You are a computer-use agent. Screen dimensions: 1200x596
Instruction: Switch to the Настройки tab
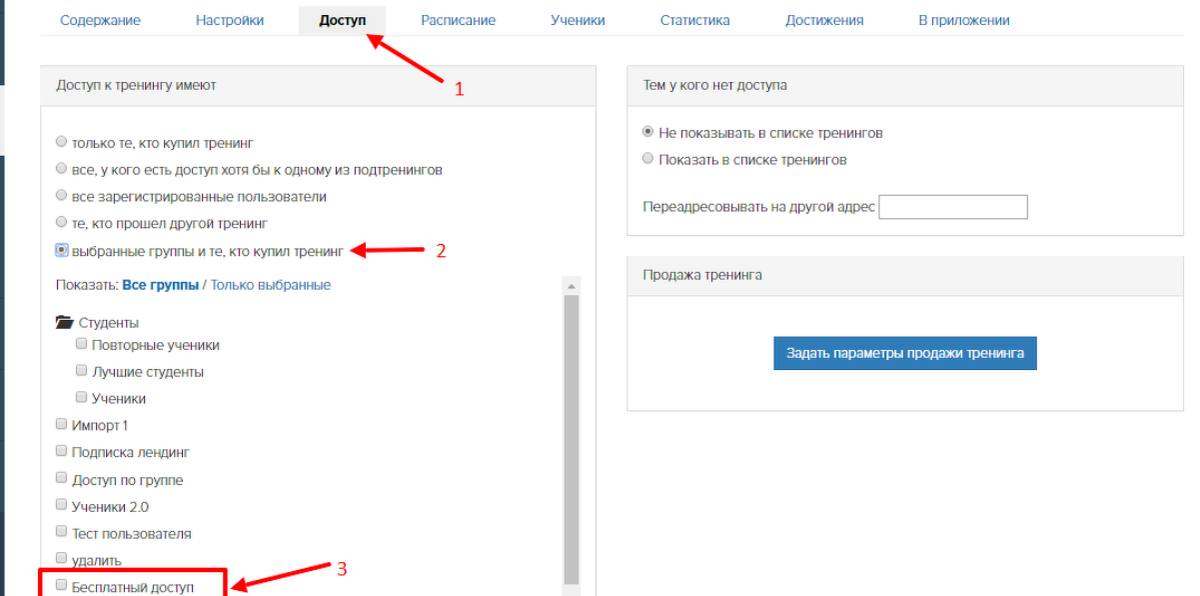click(230, 20)
